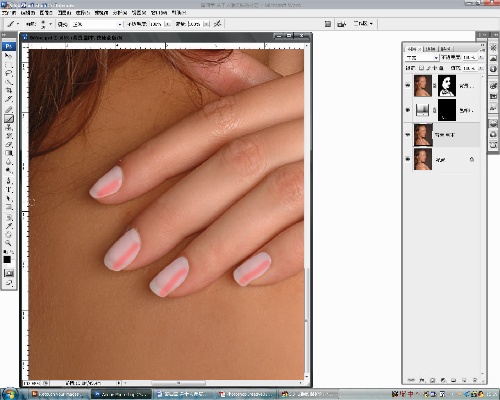
Task: Select the Eraser tool
Action: click(8, 144)
